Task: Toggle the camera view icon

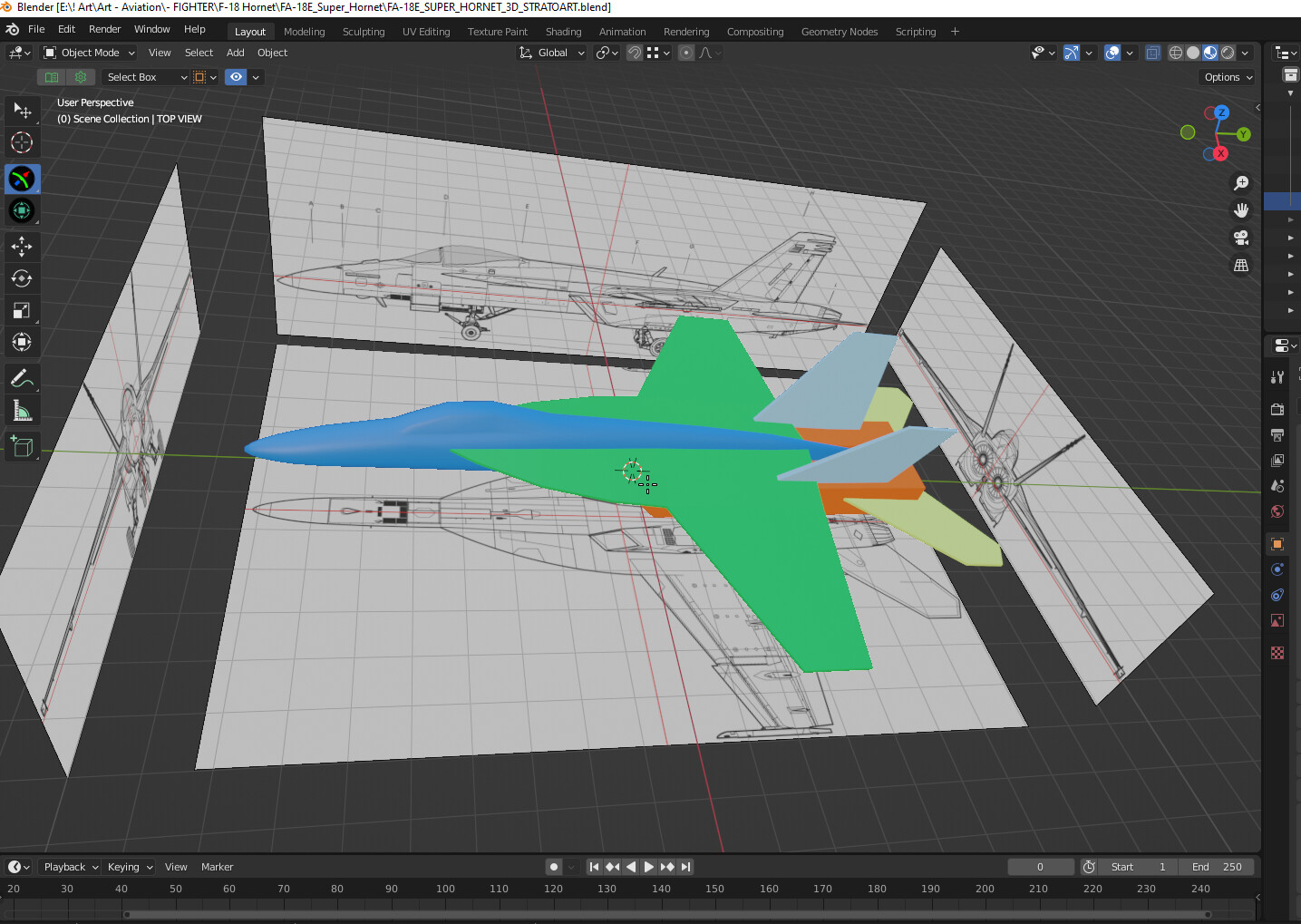Action: [x=1241, y=238]
